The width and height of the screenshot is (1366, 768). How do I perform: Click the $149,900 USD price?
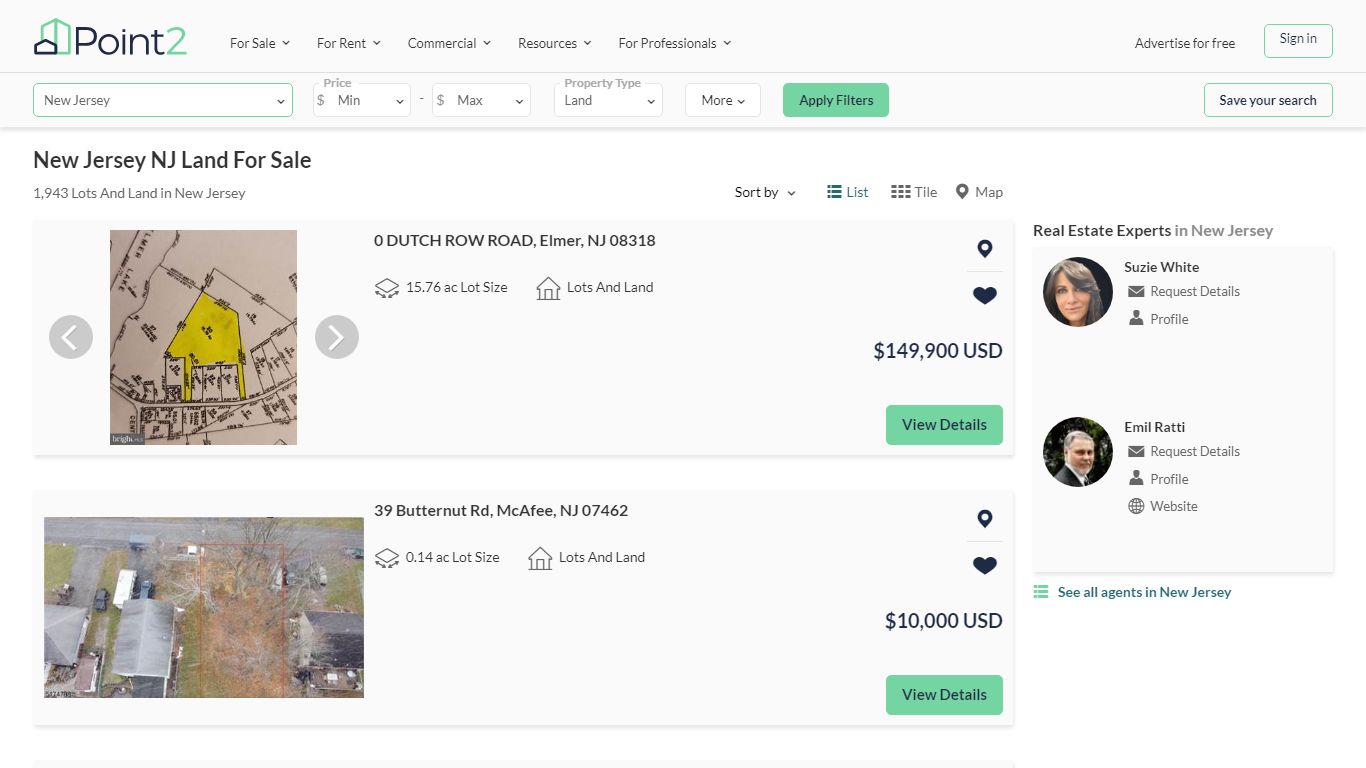(938, 351)
